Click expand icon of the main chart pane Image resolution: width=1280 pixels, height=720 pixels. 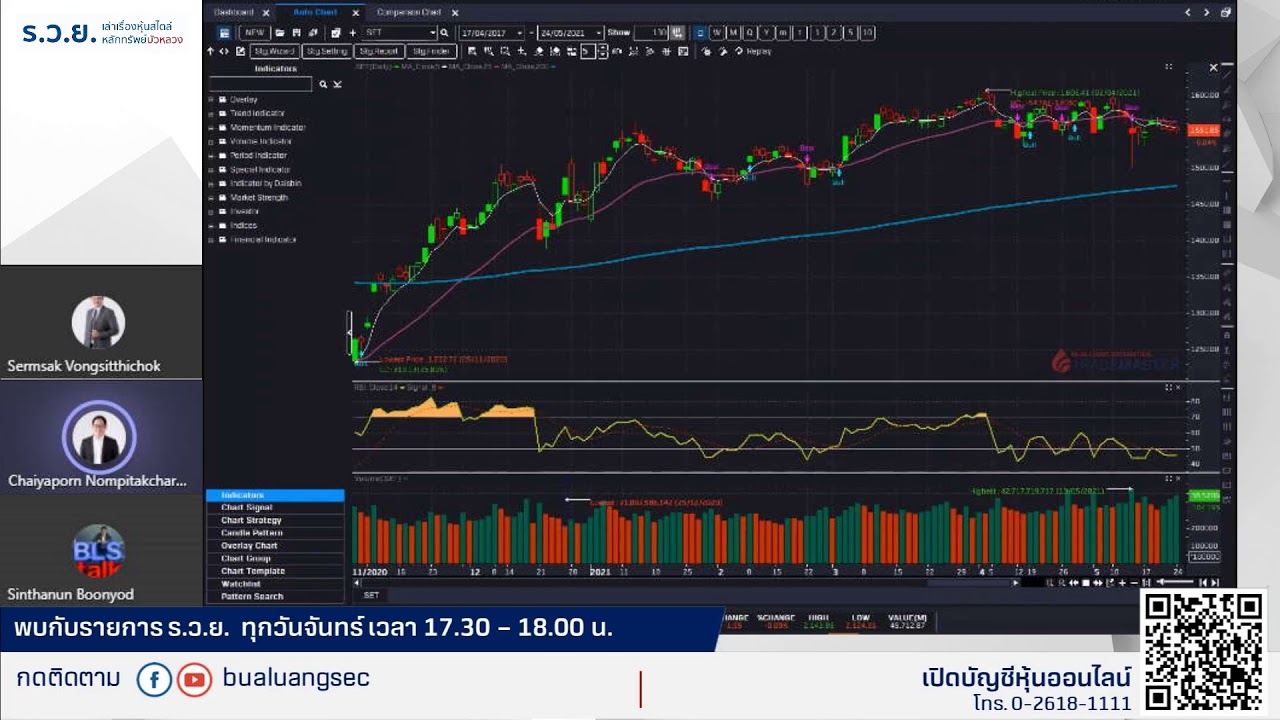[x=1168, y=67]
